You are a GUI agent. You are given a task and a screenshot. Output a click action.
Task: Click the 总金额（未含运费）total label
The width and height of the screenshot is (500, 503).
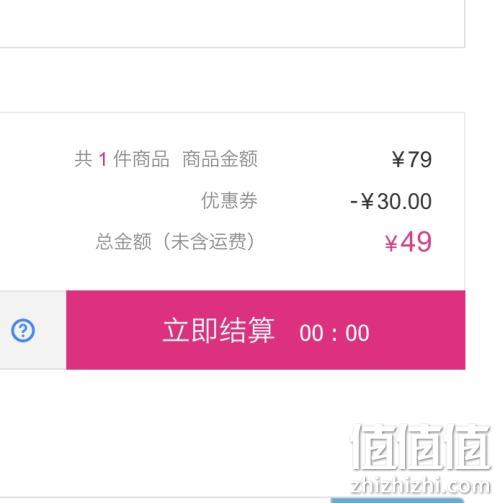pos(176,241)
